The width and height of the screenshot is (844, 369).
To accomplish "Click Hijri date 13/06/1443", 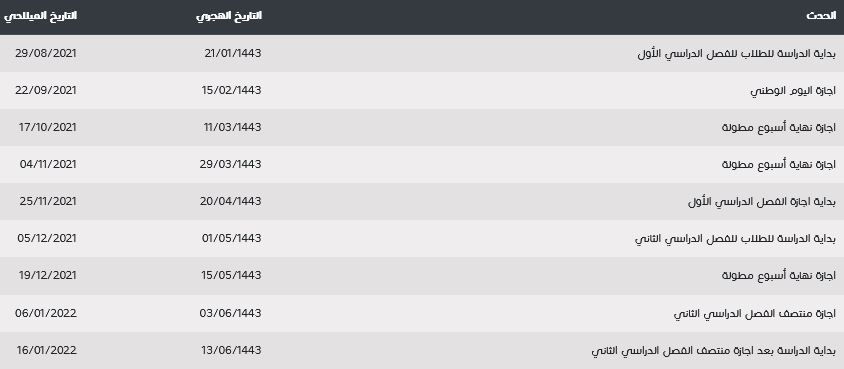I will click(231, 350).
